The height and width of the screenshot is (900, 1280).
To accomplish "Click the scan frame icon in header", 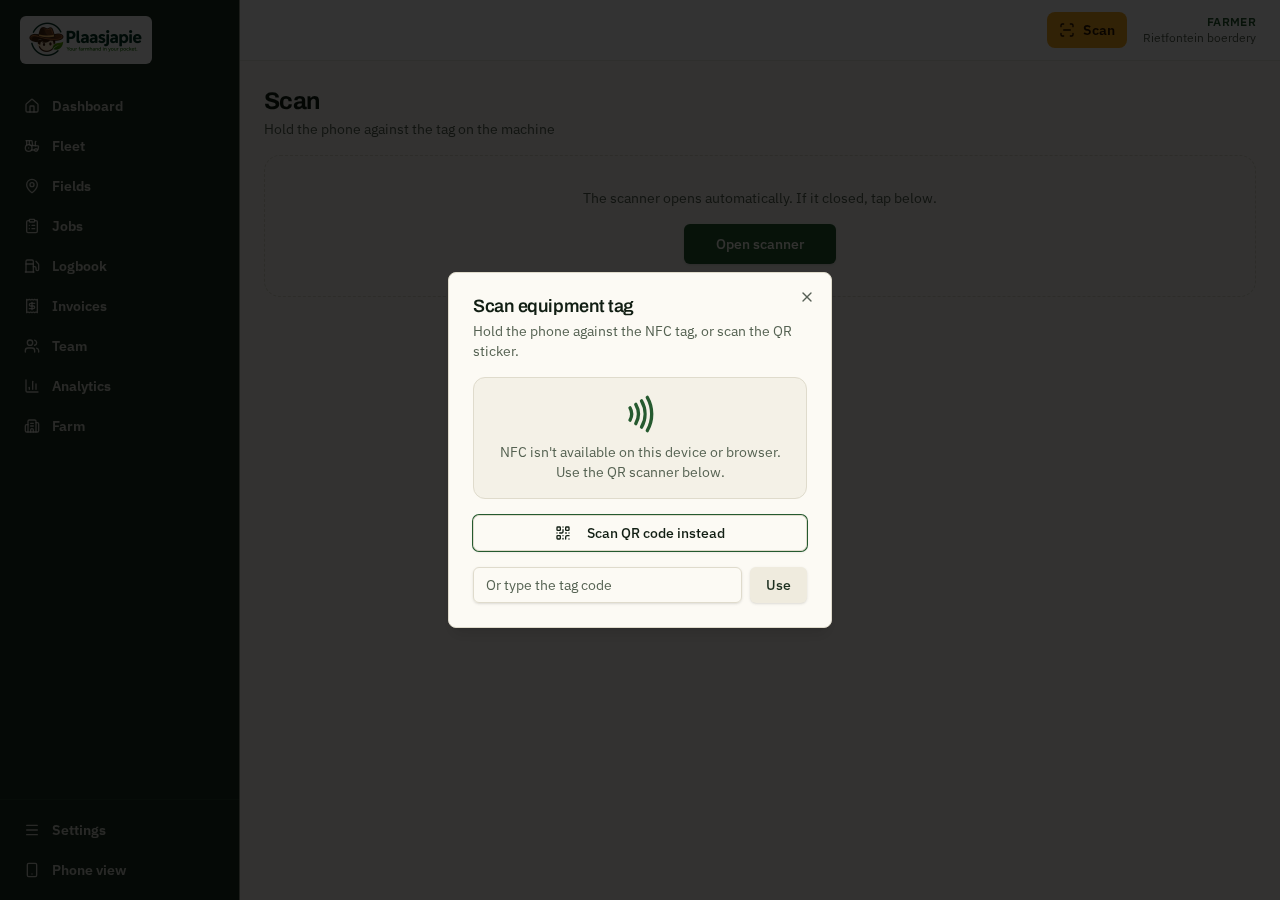I will click(1067, 30).
